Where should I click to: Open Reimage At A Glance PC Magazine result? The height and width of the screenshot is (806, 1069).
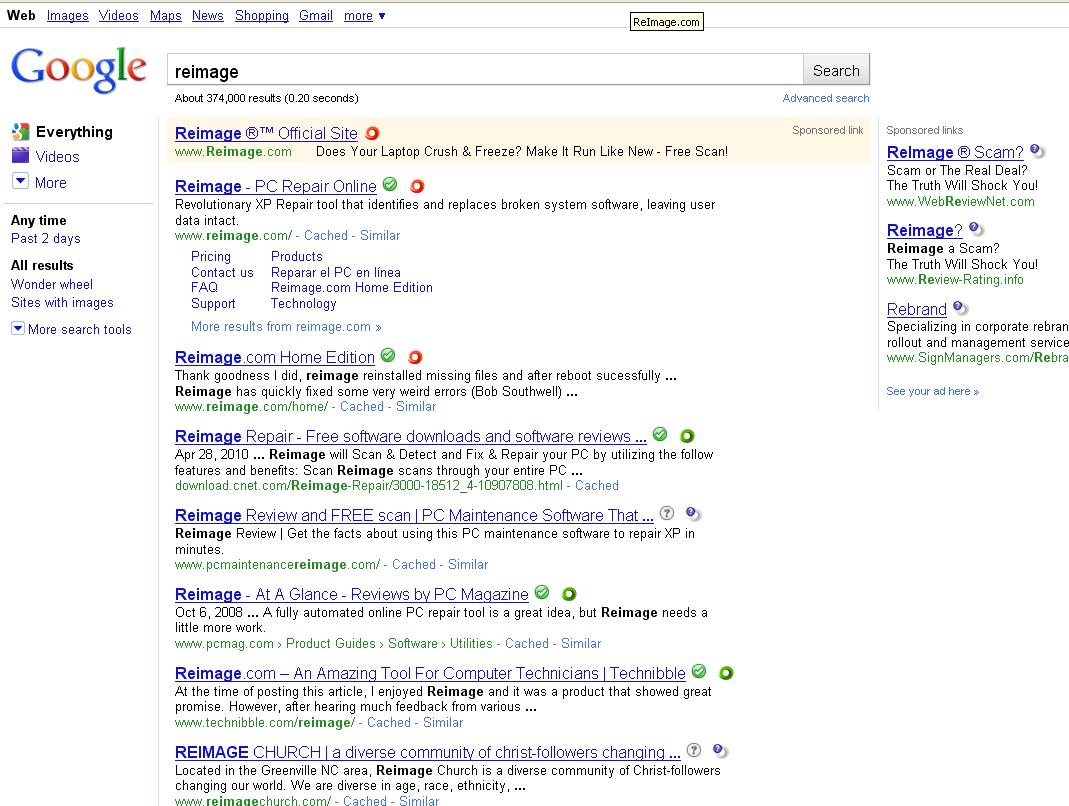tap(351, 595)
